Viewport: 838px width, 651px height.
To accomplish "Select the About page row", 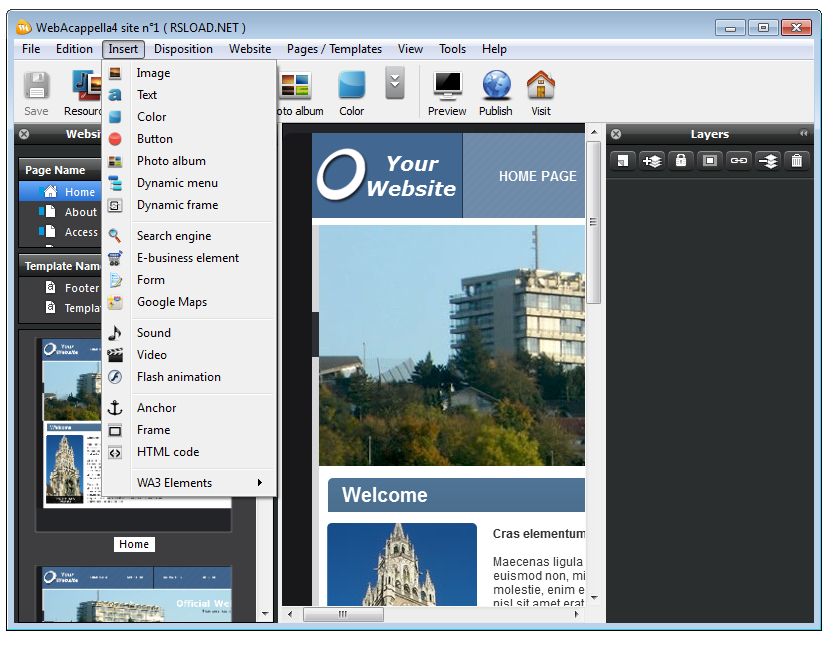I will pyautogui.click(x=60, y=212).
